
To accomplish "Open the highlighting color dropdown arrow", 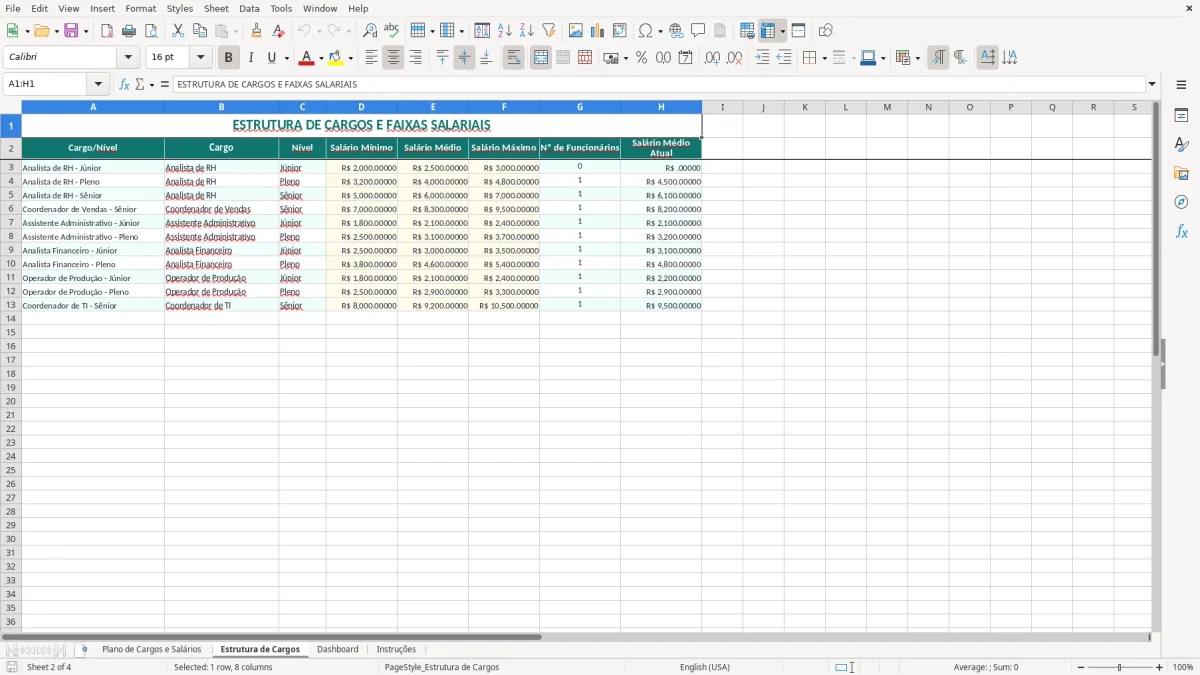I will [350, 58].
